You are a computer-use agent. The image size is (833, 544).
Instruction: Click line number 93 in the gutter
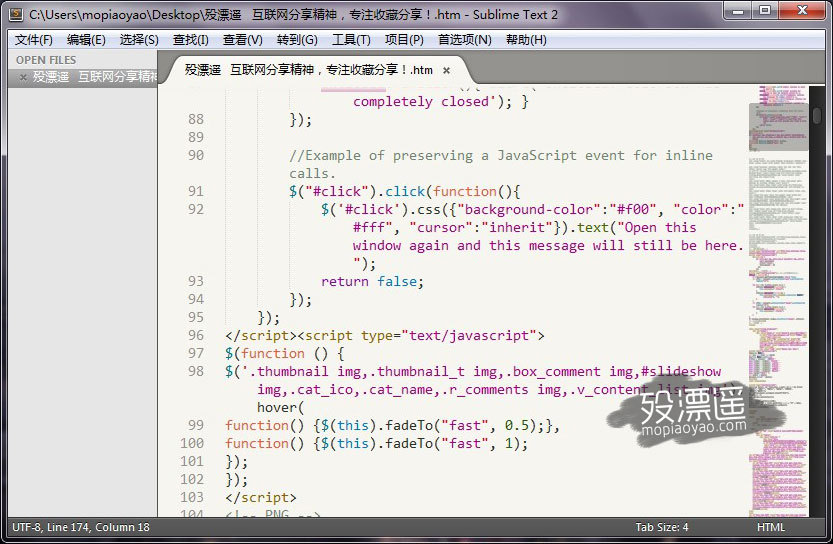click(196, 281)
